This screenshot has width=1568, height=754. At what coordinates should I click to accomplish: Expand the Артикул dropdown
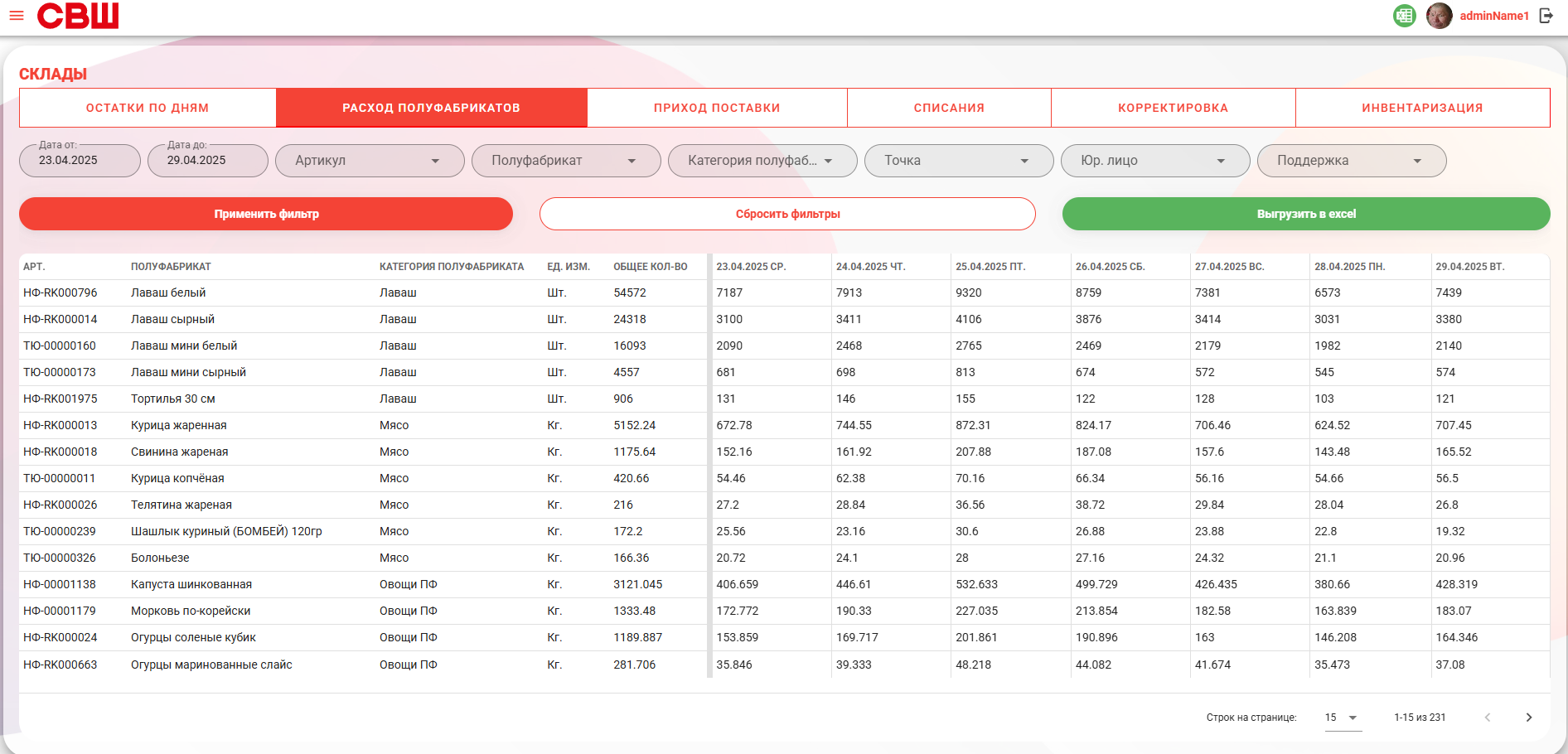pyautogui.click(x=370, y=161)
